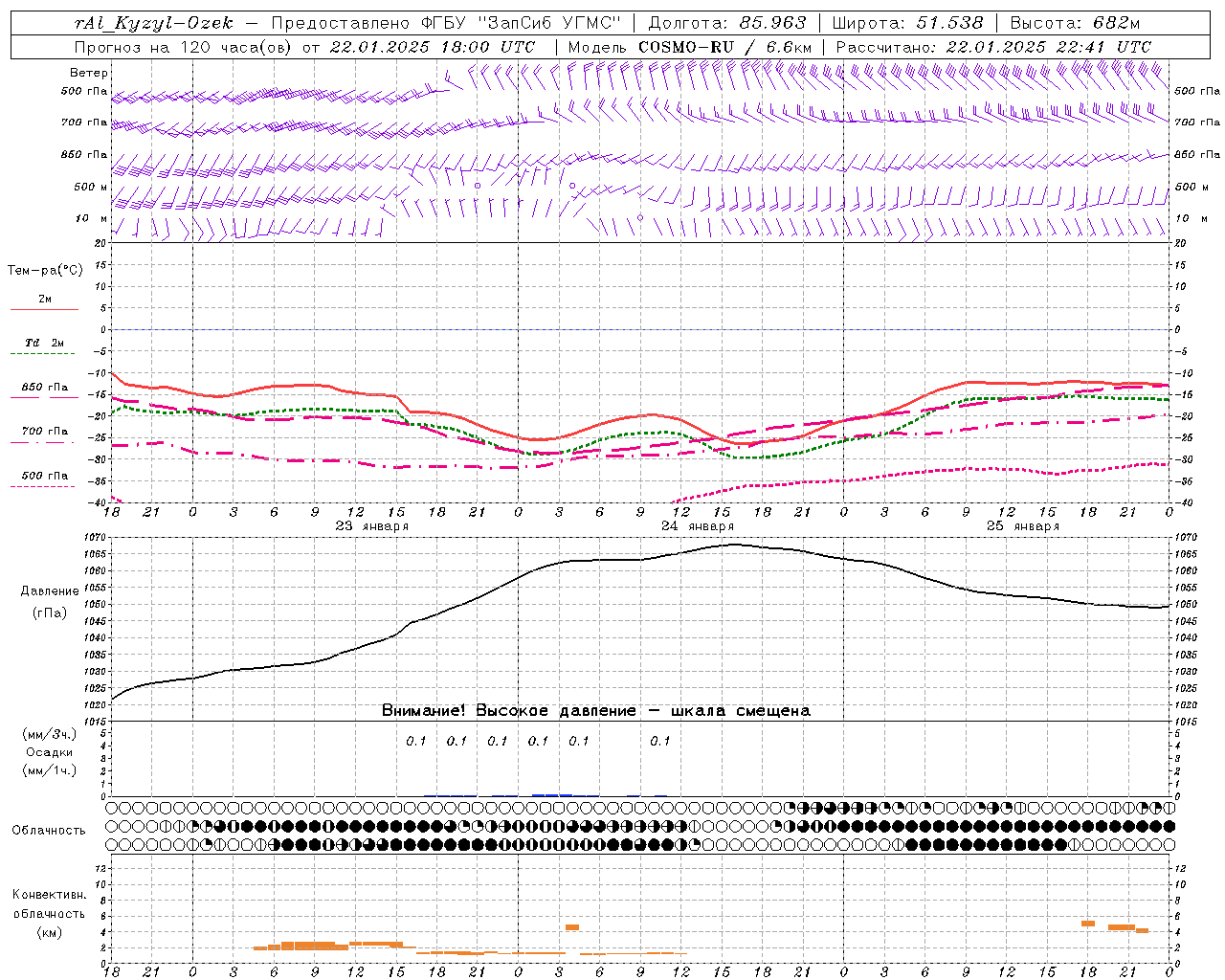Image resolution: width=1225 pixels, height=980 pixels.
Task: Click the (км) unit label
Action: [49, 932]
